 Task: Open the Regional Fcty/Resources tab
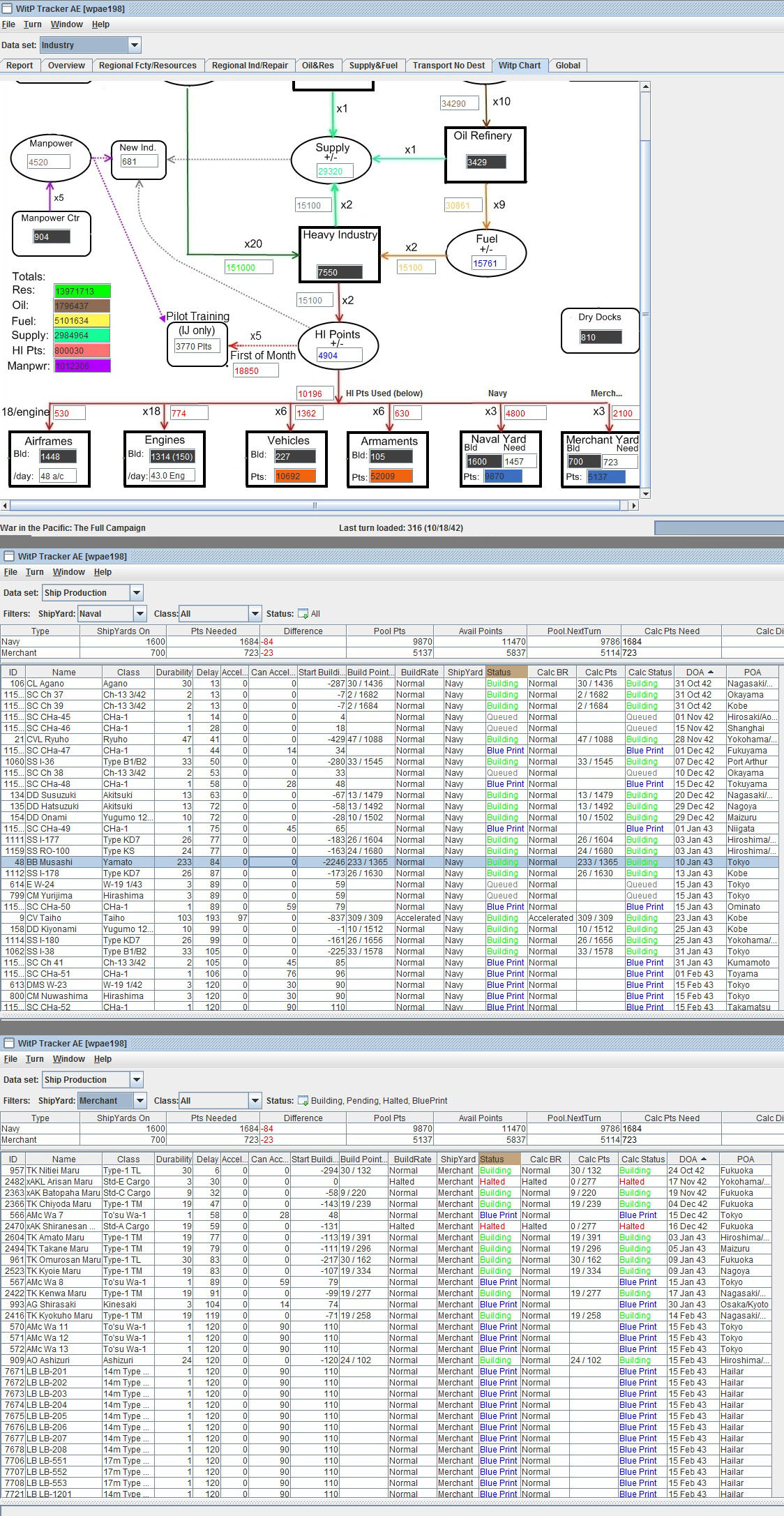[148, 66]
